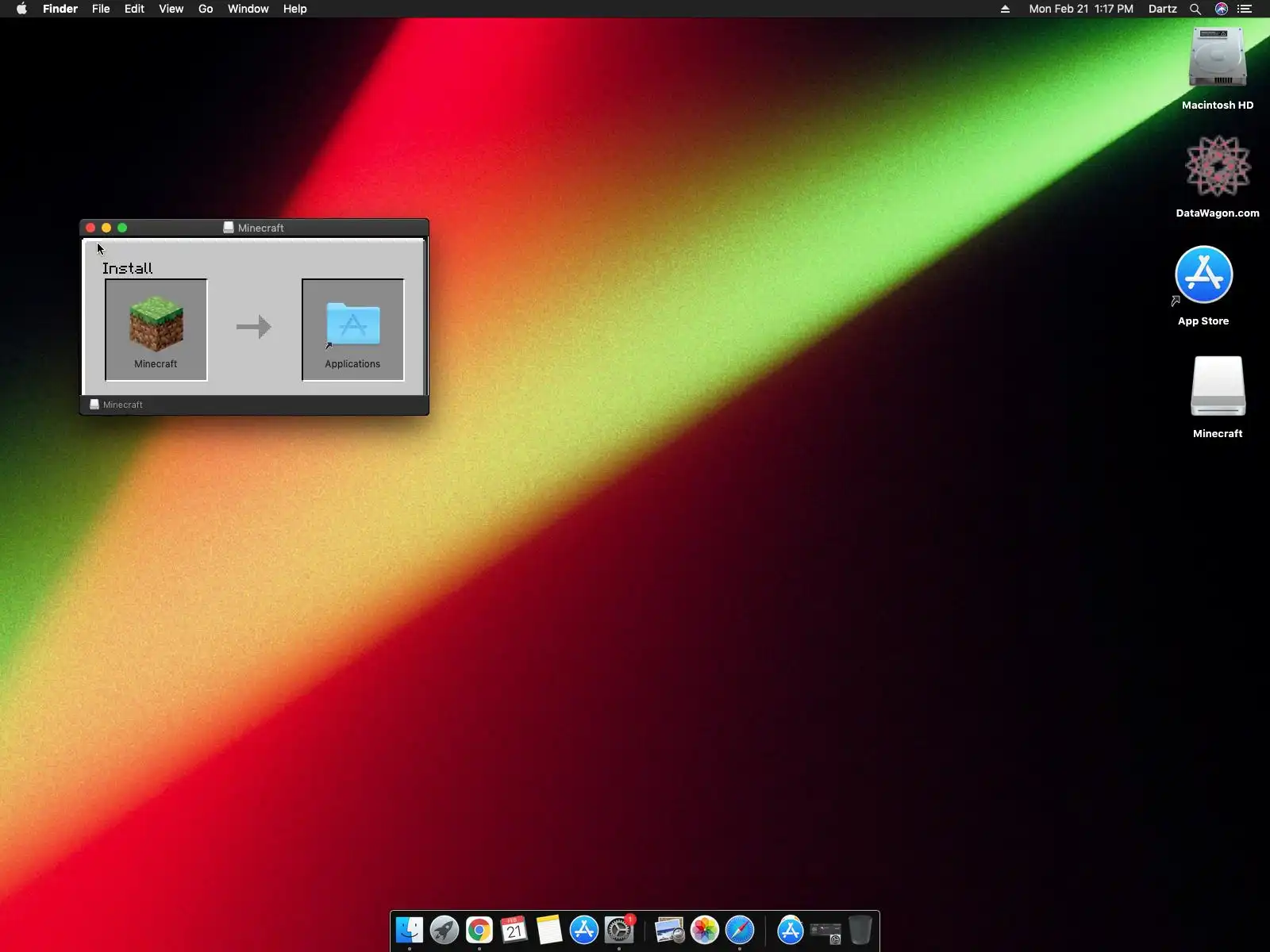This screenshot has width=1270, height=952.
Task: Open the Edit menu
Action: [134, 9]
